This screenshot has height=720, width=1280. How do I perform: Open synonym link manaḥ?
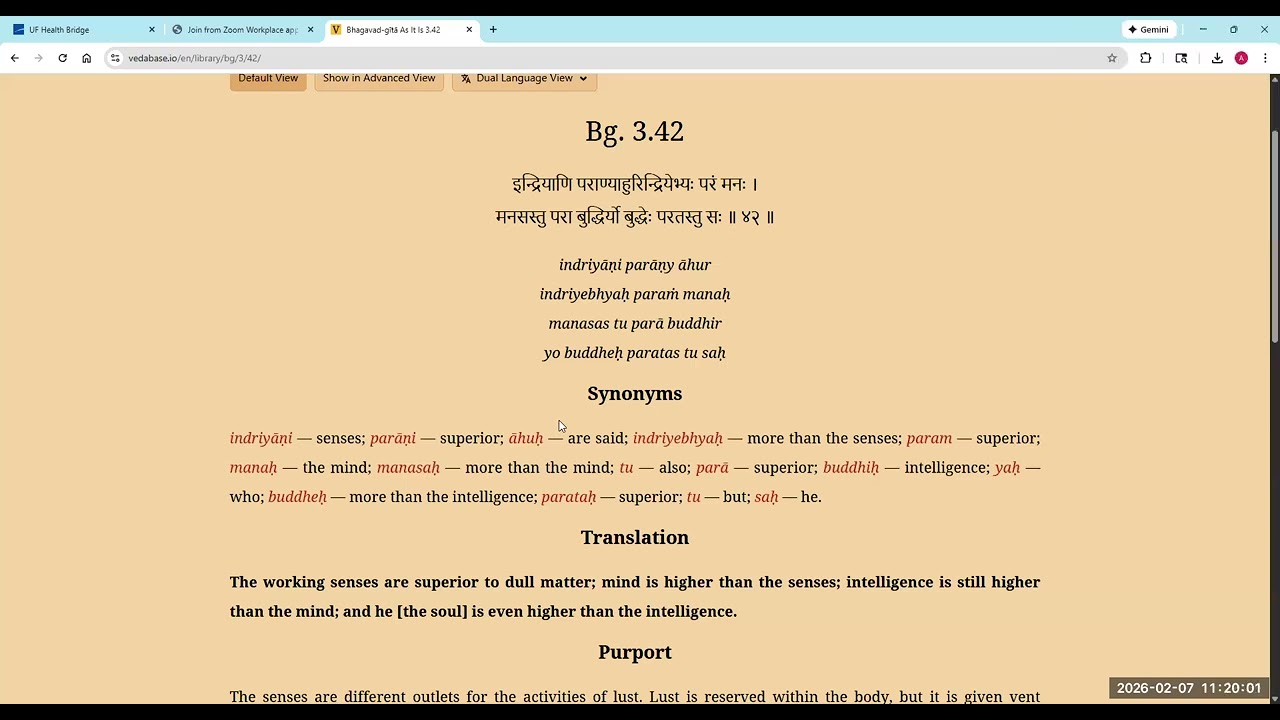click(253, 467)
